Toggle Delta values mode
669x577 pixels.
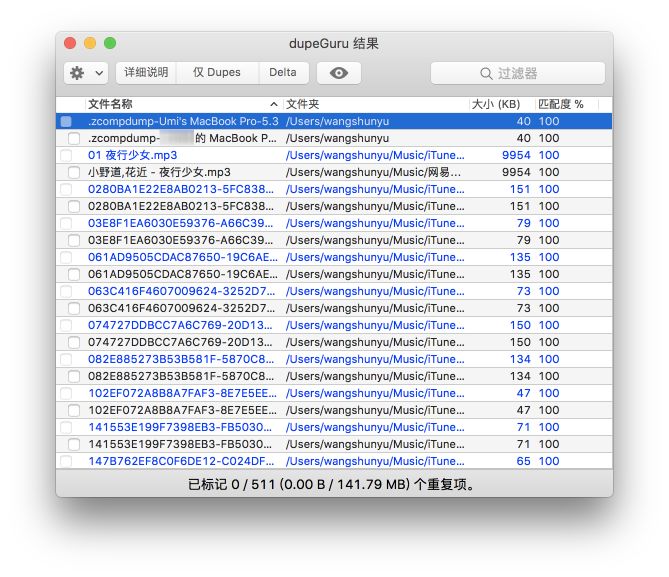coord(283,73)
